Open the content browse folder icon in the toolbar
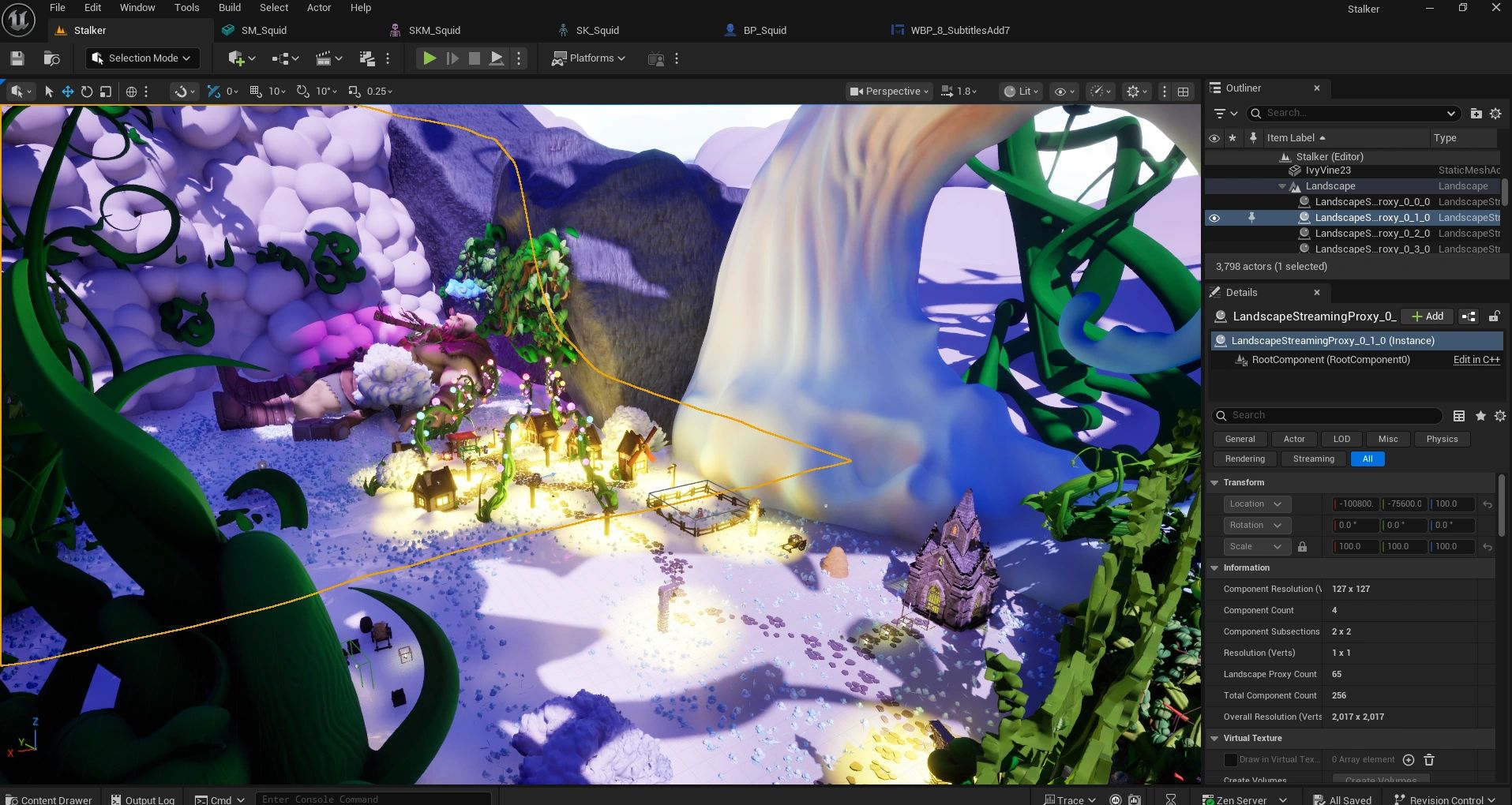1512x805 pixels. [x=51, y=58]
